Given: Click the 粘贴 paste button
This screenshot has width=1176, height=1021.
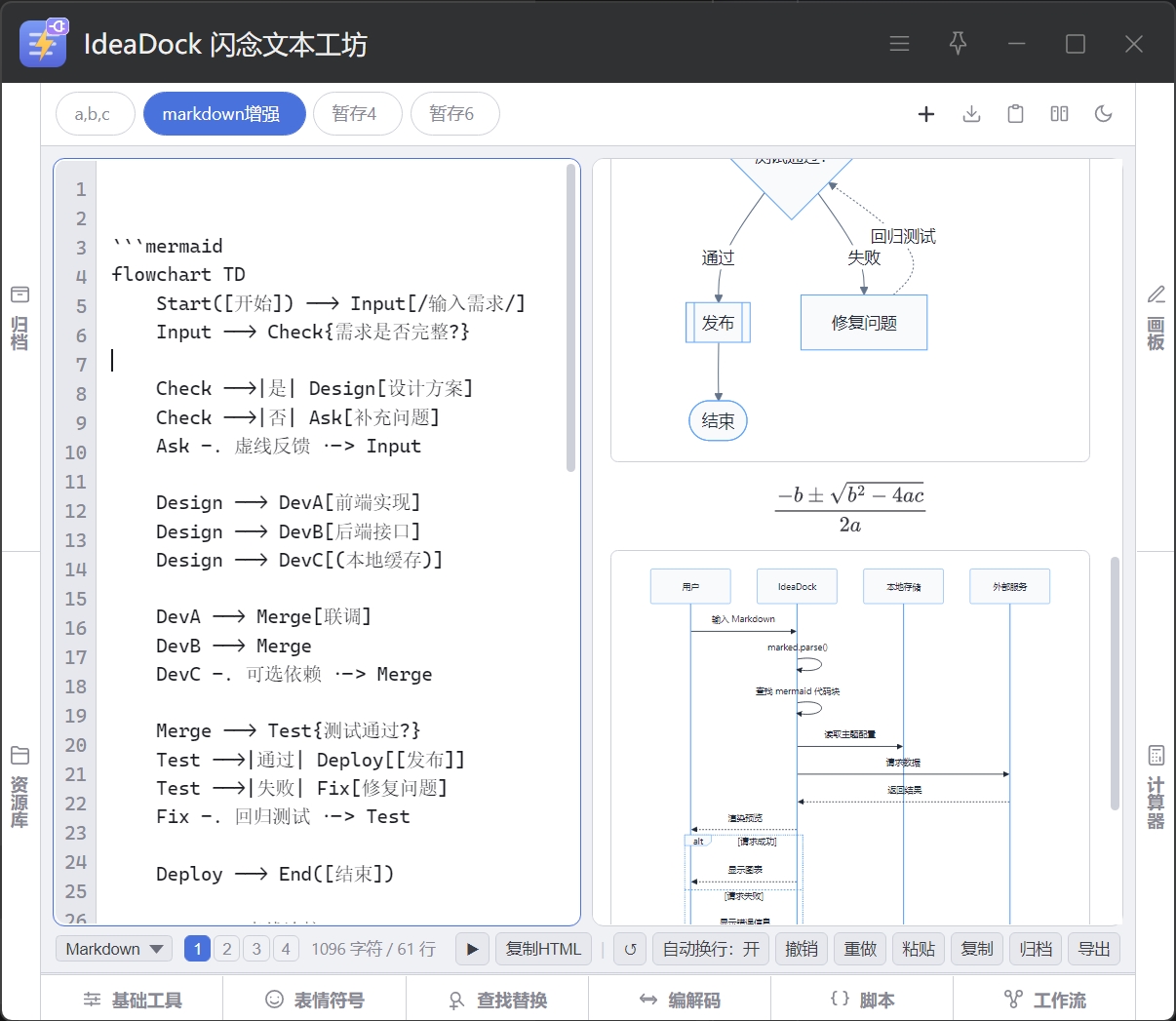Looking at the screenshot, I should click(x=919, y=949).
